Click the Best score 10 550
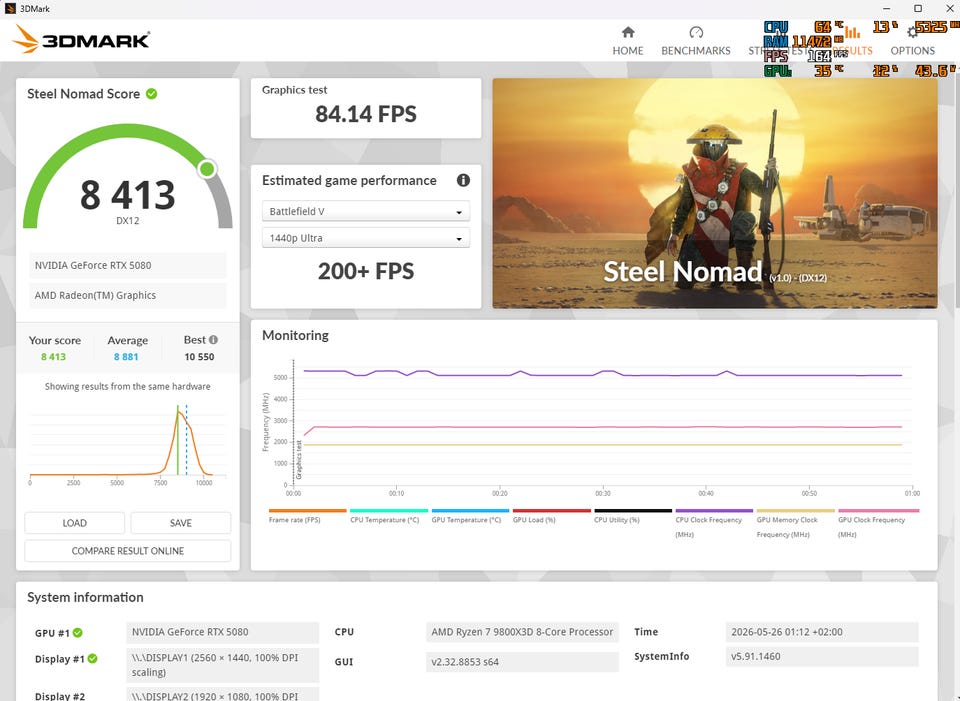Viewport: 960px width, 701px height. (x=200, y=357)
